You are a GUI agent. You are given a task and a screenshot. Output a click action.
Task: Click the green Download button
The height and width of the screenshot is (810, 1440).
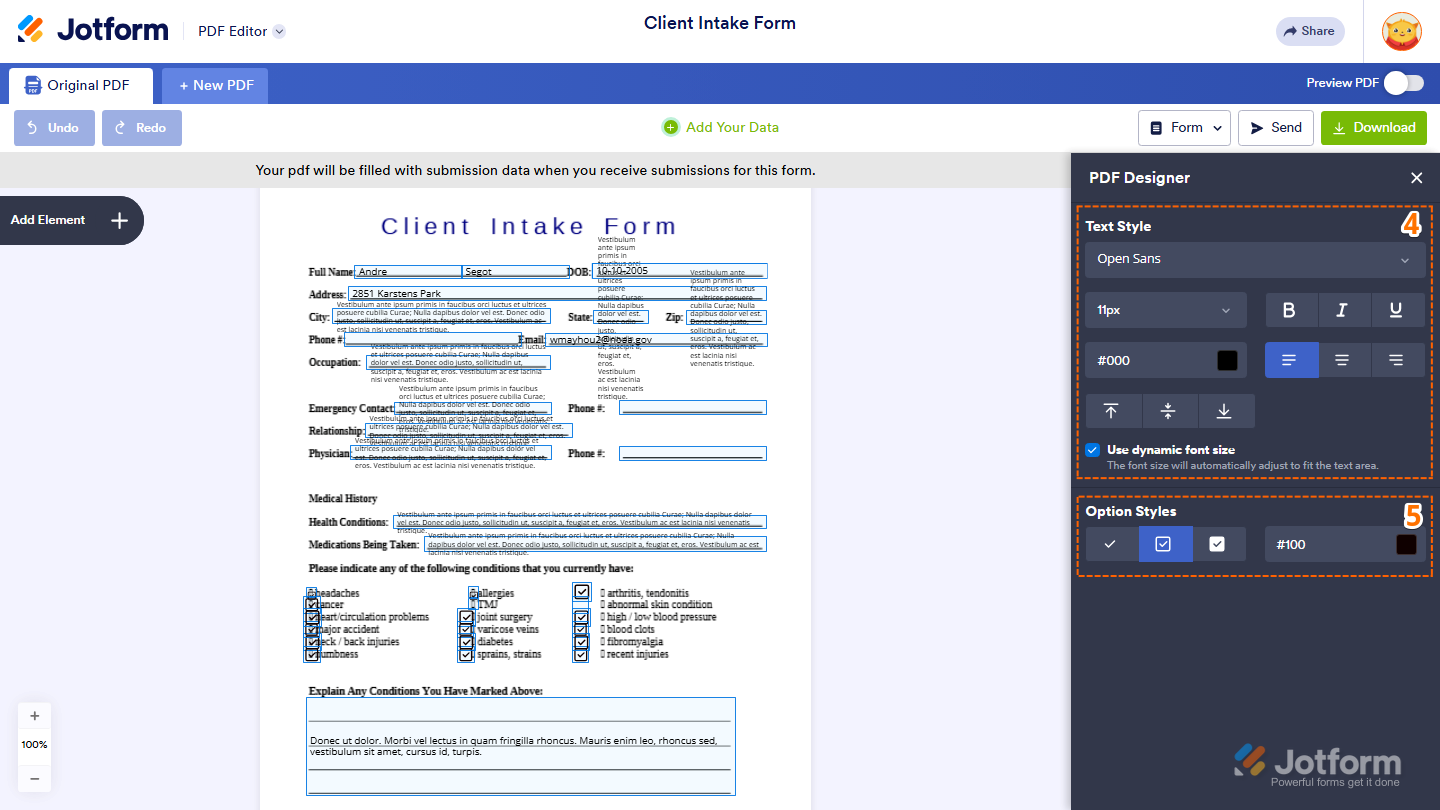1374,127
